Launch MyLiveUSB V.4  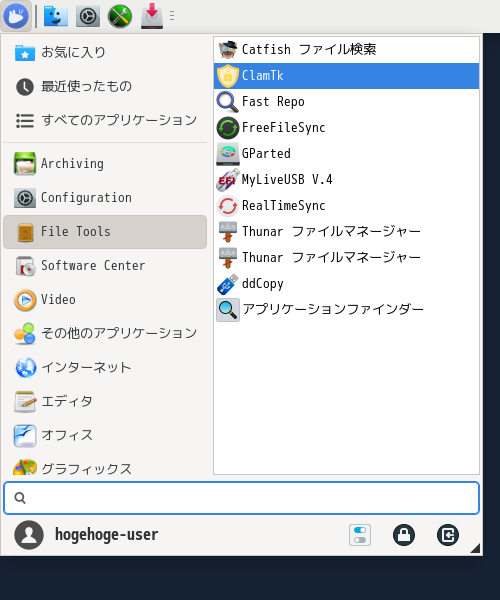click(x=346, y=180)
